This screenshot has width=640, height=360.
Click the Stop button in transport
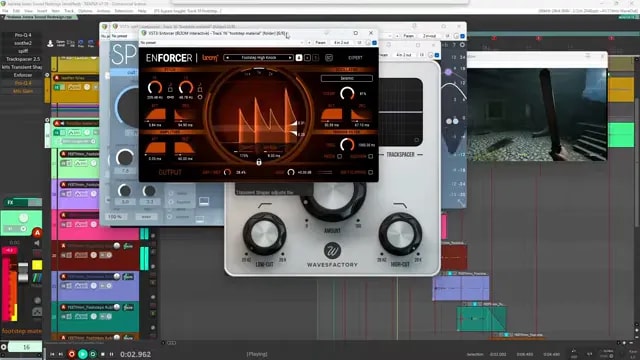[102, 354]
